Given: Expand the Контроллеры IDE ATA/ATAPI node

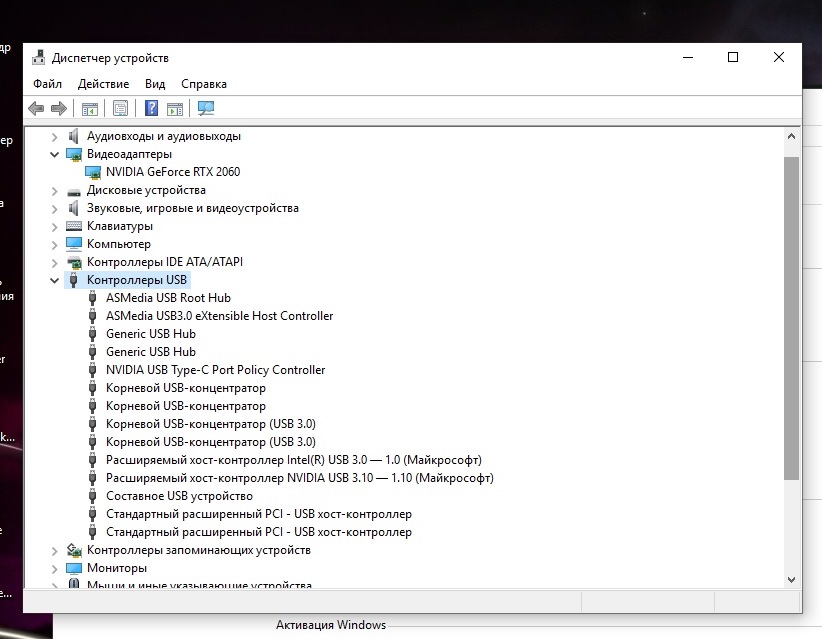Looking at the screenshot, I should coord(55,263).
